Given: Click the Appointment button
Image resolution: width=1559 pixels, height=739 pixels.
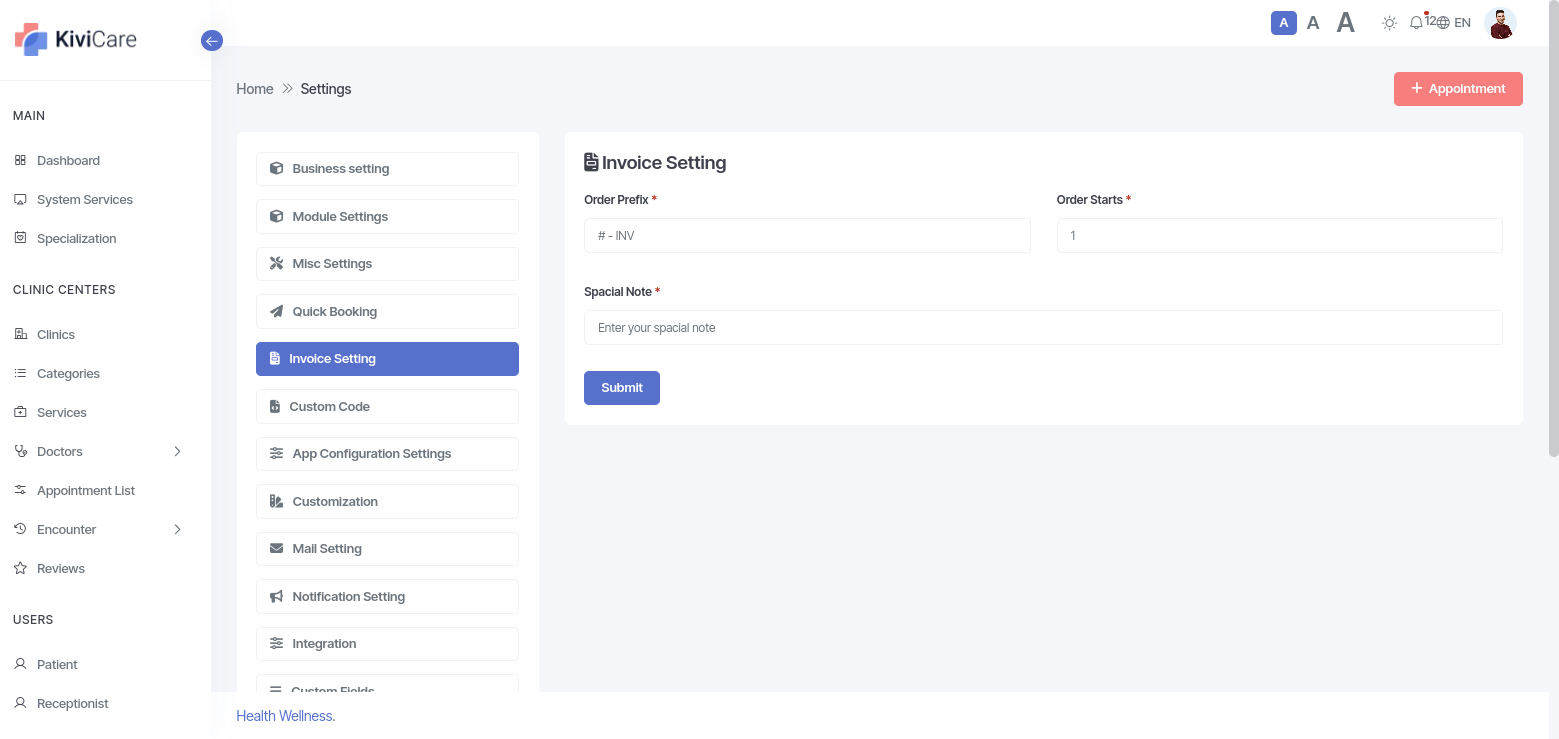Looking at the screenshot, I should click(1458, 89).
